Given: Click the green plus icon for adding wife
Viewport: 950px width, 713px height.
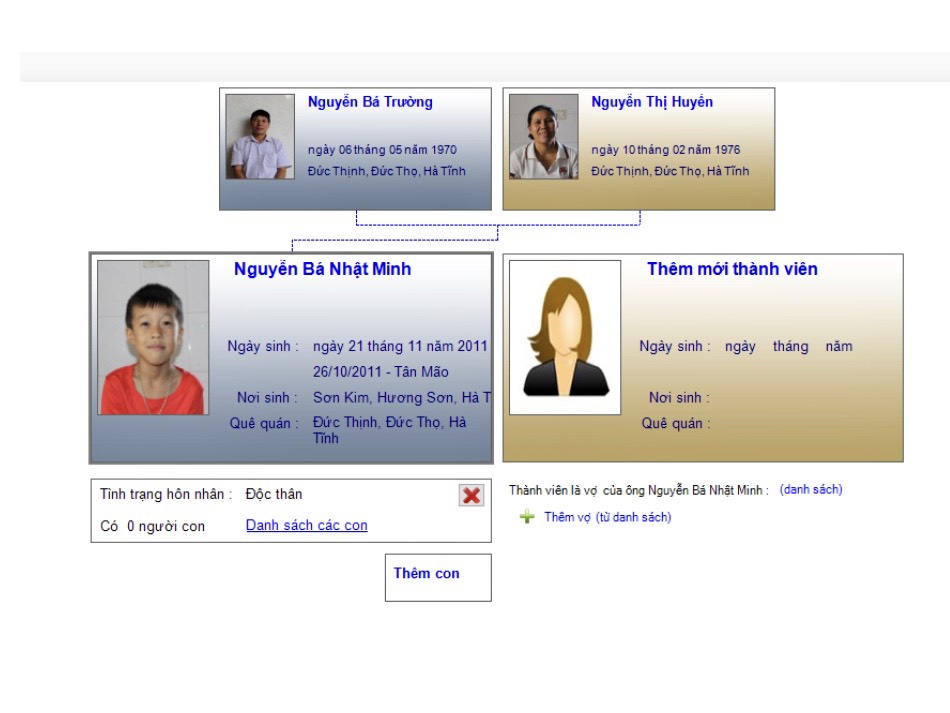Looking at the screenshot, I should [x=527, y=517].
